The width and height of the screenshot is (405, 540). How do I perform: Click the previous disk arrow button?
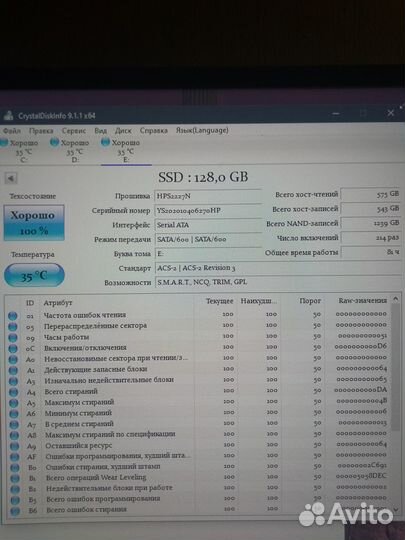[11, 178]
